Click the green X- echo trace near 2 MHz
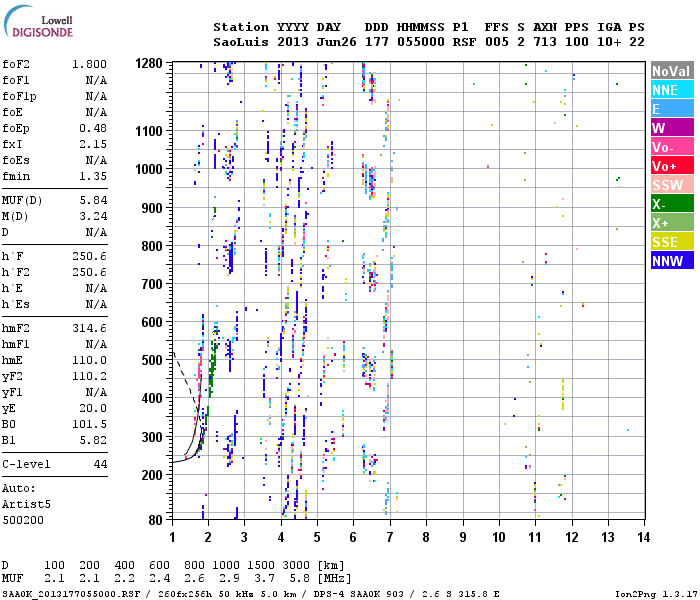The width and height of the screenshot is (700, 600). tap(212, 366)
